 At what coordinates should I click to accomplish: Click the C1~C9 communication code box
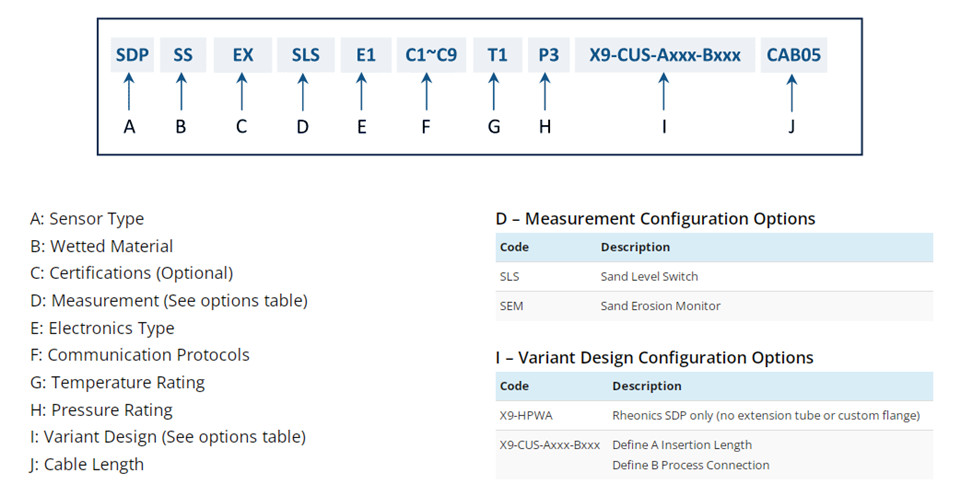(430, 55)
